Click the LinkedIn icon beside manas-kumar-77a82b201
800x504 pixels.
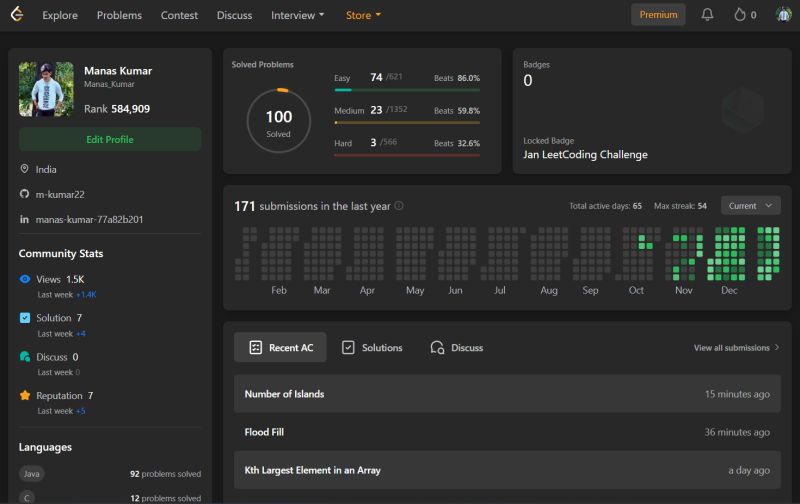tap(24, 219)
